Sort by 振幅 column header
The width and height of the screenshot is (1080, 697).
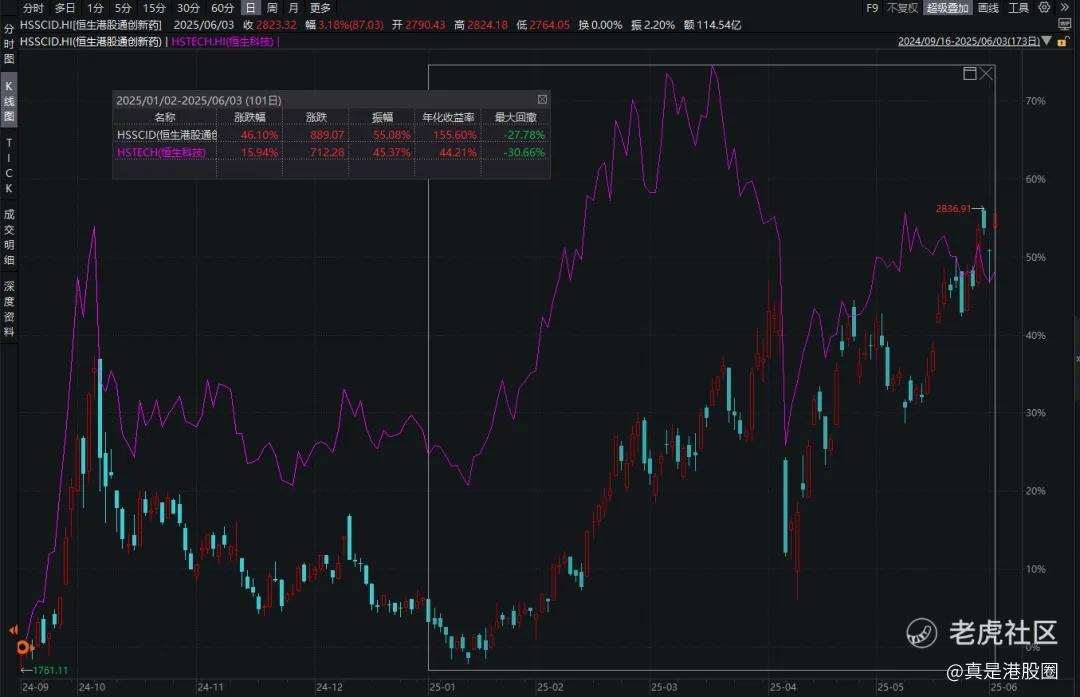[x=382, y=117]
